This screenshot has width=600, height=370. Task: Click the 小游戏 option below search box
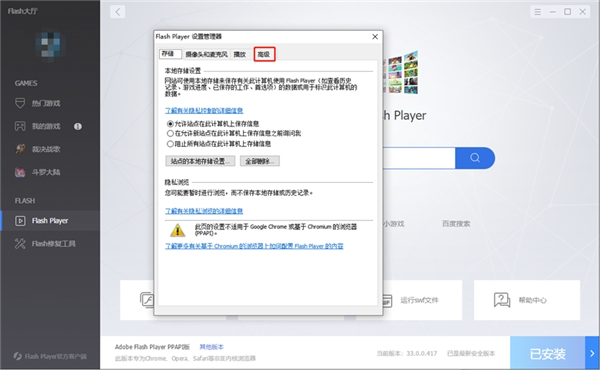click(393, 224)
